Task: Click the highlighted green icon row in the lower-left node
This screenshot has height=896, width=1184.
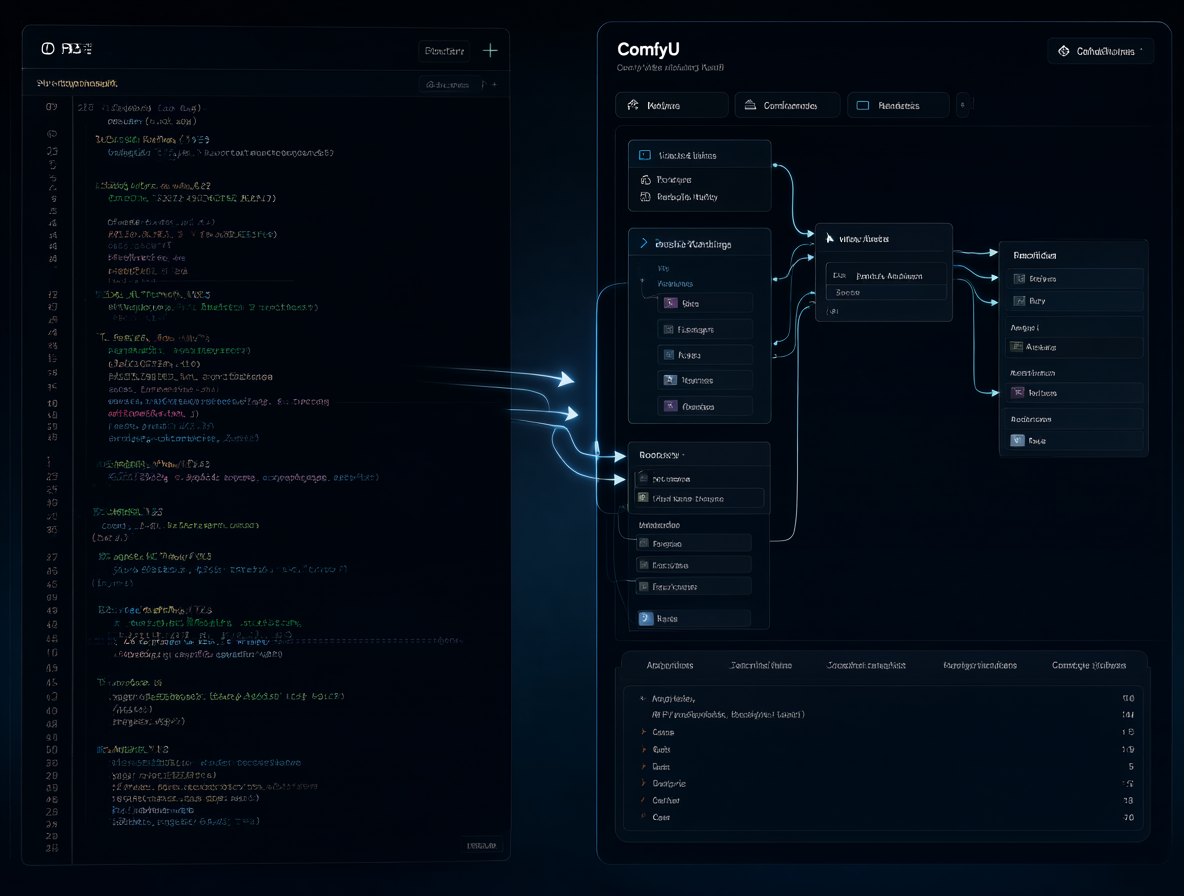Action: [x=699, y=498]
